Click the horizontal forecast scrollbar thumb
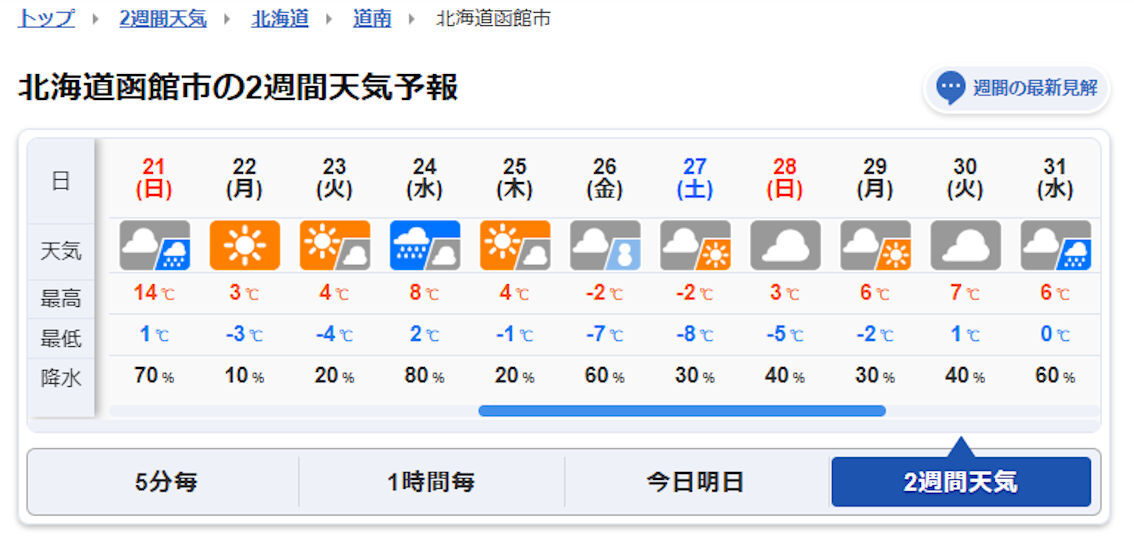Viewport: 1134px width, 560px height. [682, 411]
